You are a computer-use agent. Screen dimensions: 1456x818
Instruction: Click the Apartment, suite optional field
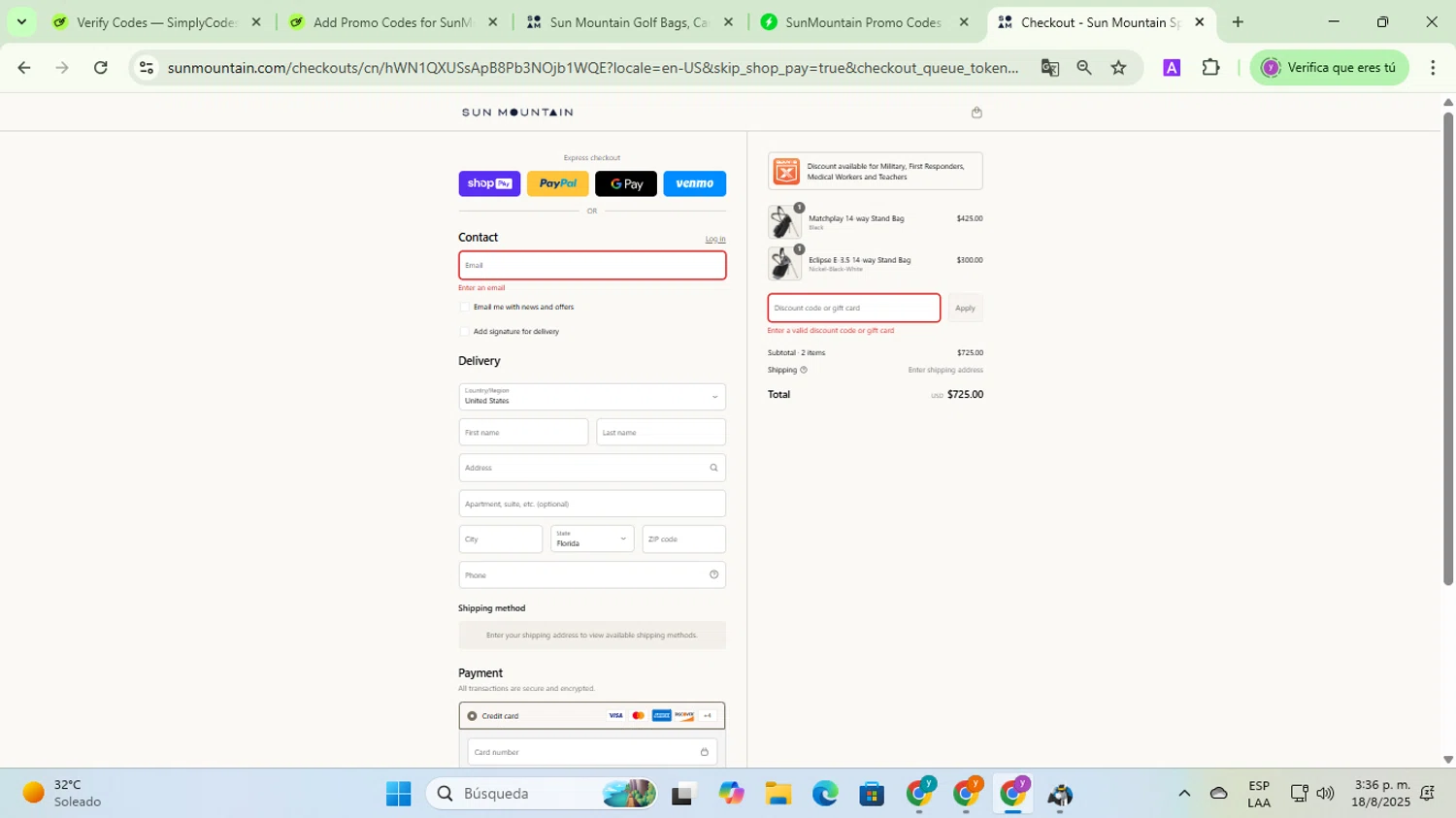(592, 504)
